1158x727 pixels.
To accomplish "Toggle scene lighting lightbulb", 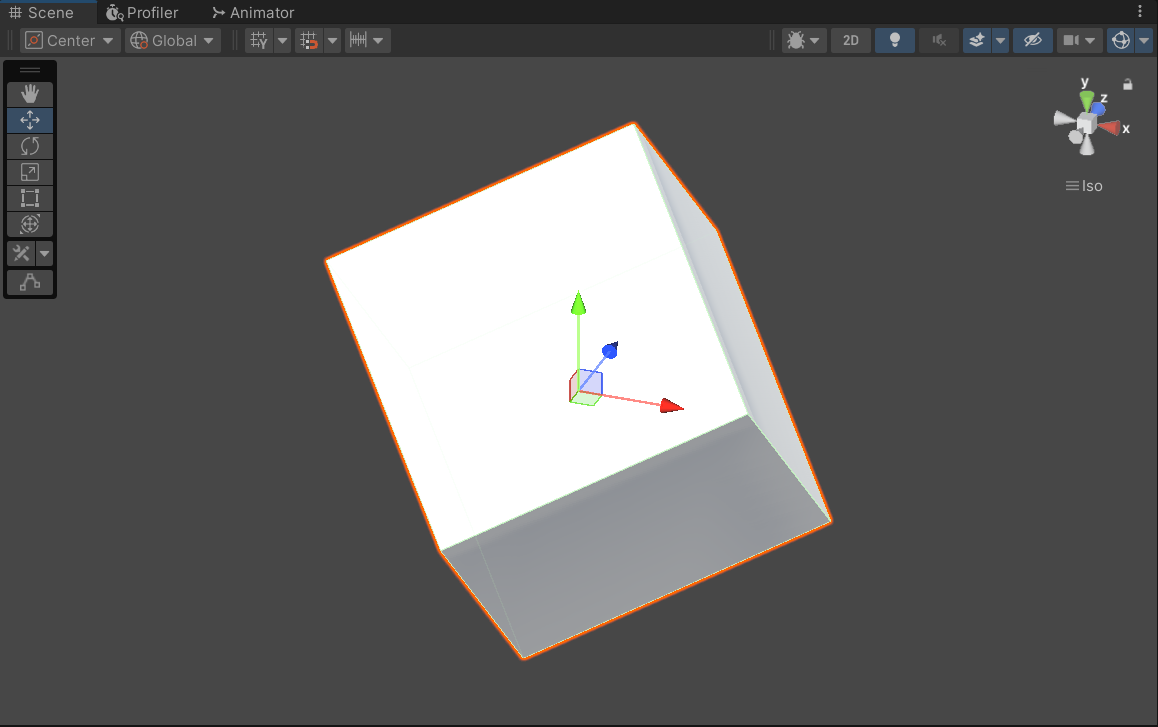I will pos(895,41).
